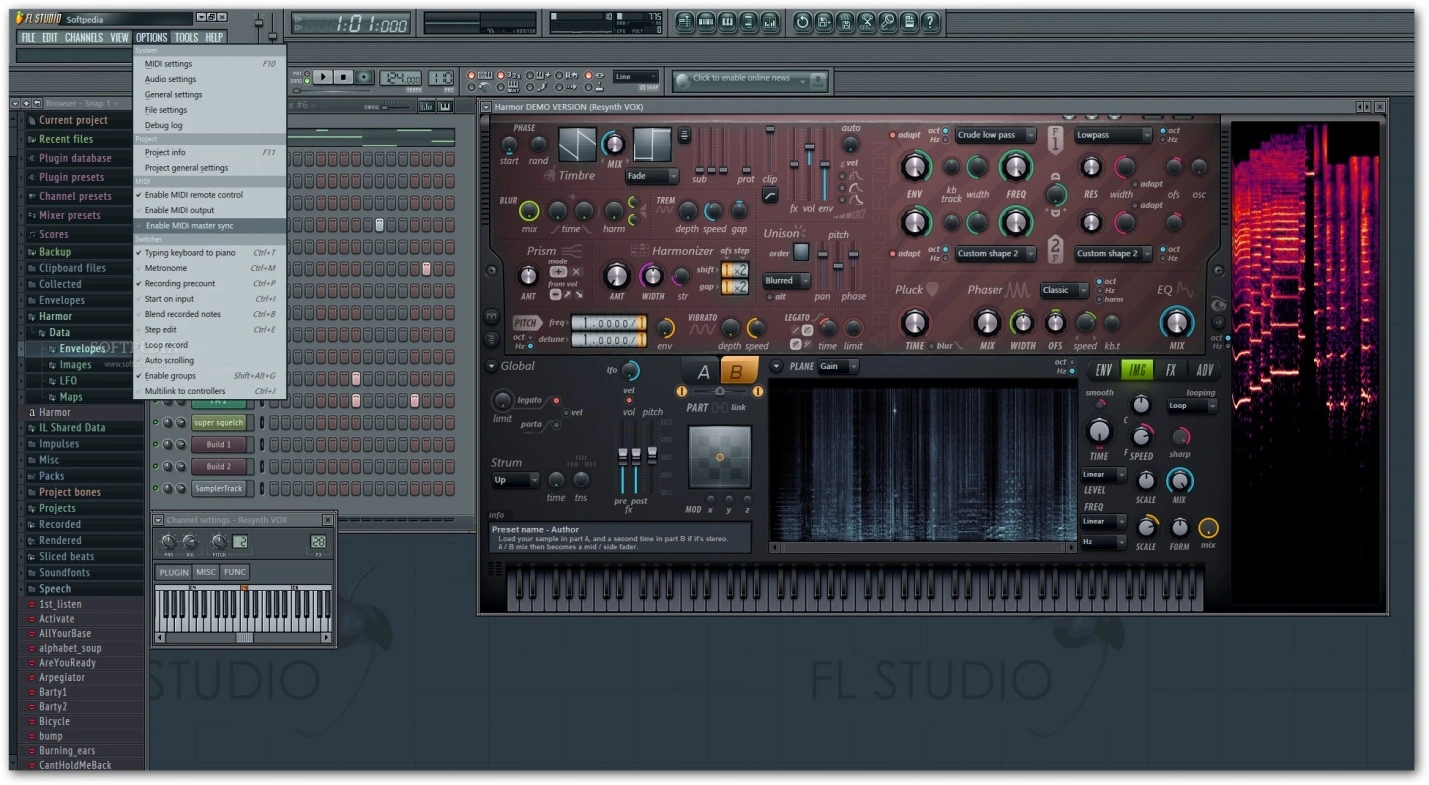1429x785 pixels.
Task: Select harm option in Phaser section
Action: coord(1099,299)
